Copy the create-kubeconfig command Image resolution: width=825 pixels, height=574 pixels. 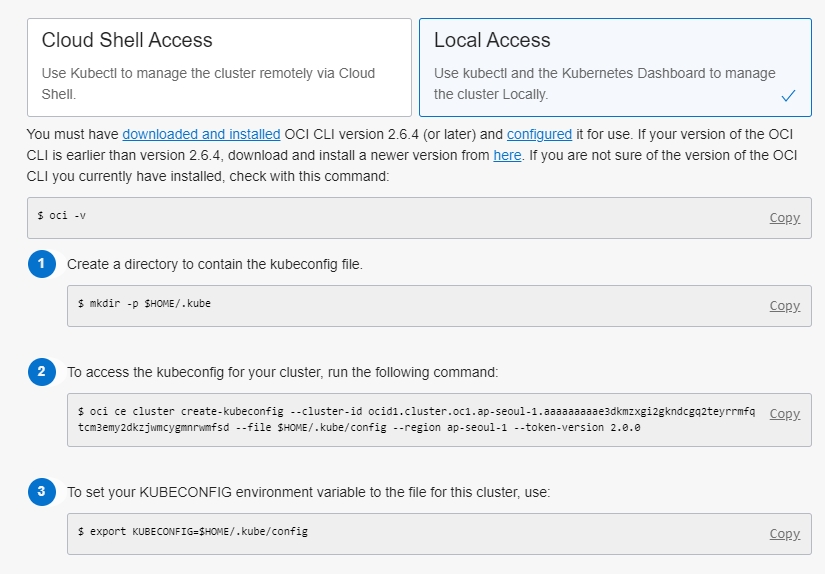click(784, 414)
